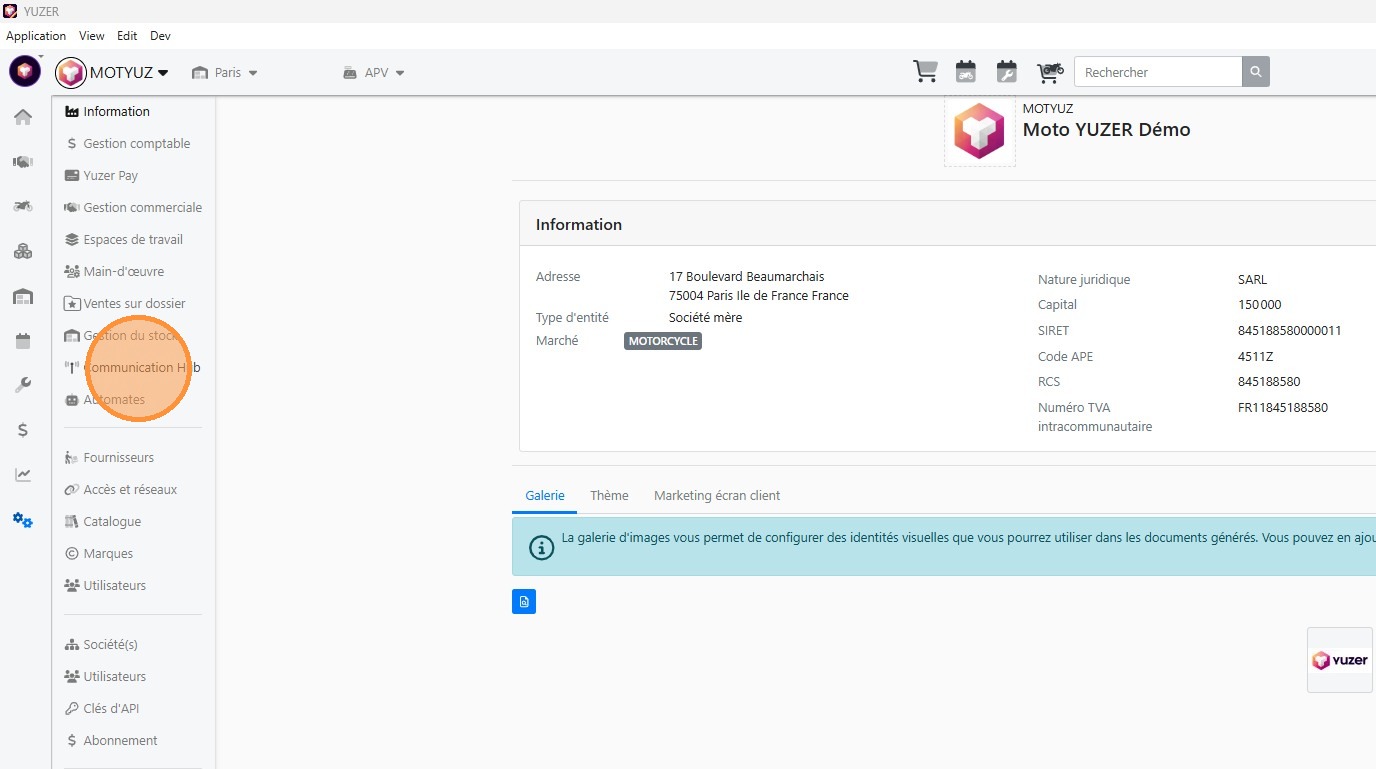Focus the Rechercher search field

click(1158, 72)
